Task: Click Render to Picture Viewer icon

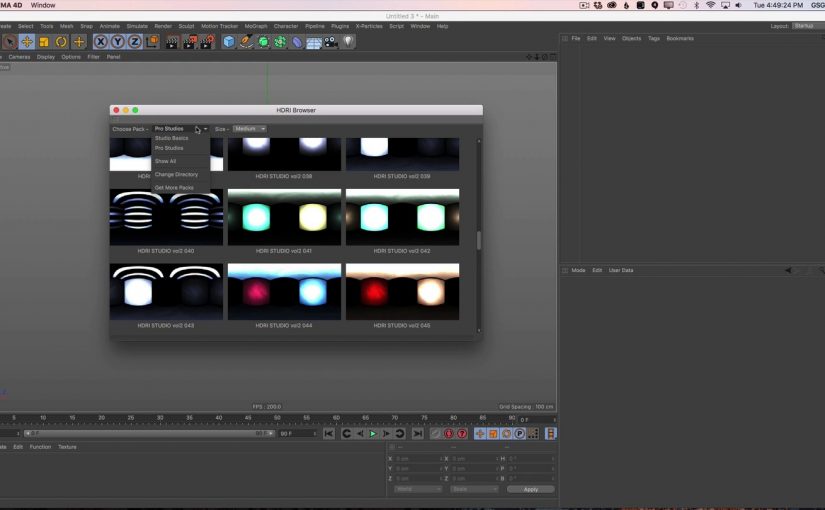Action: (x=189, y=42)
